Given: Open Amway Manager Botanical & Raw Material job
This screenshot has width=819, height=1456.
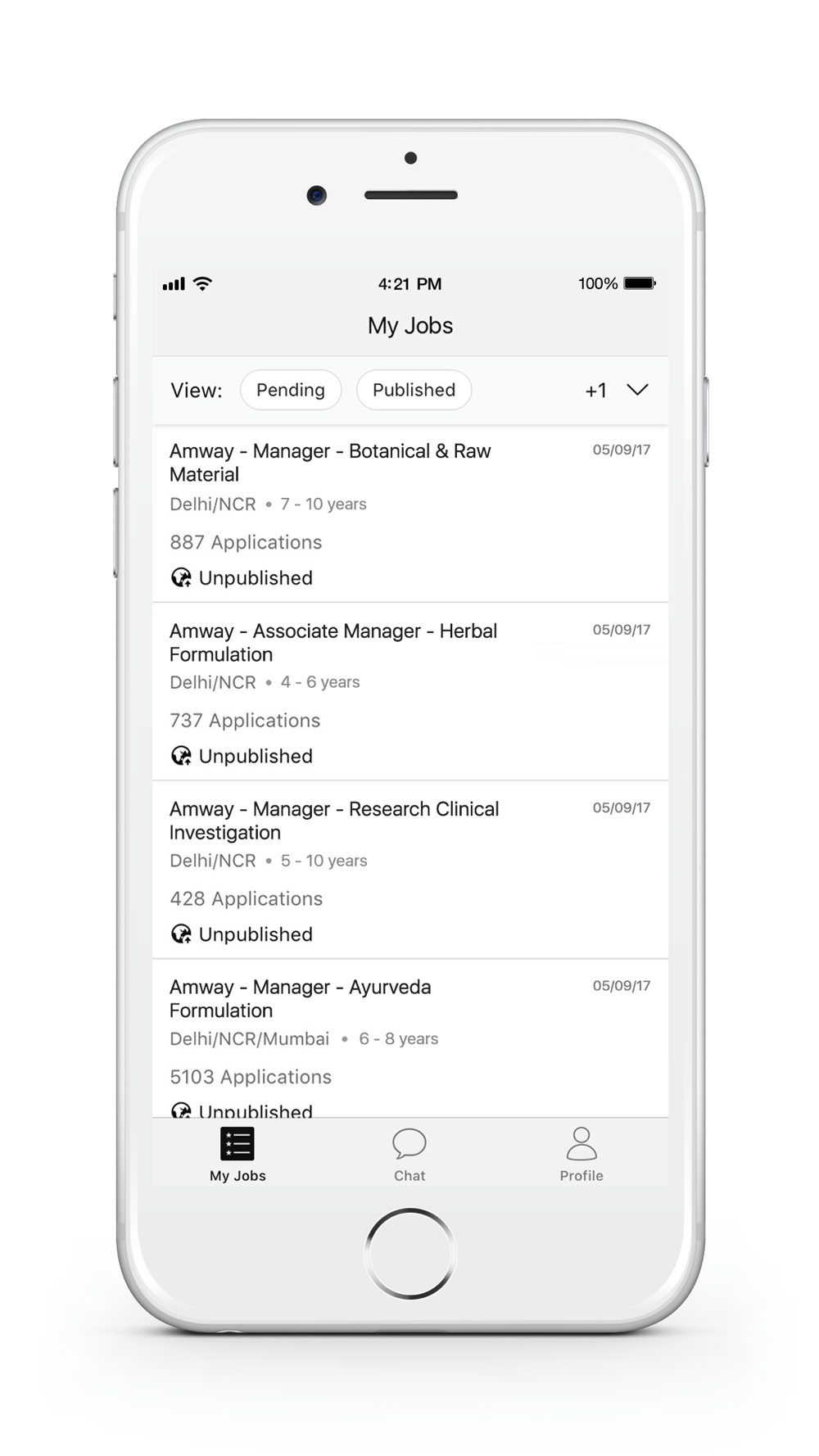Looking at the screenshot, I should (x=330, y=463).
